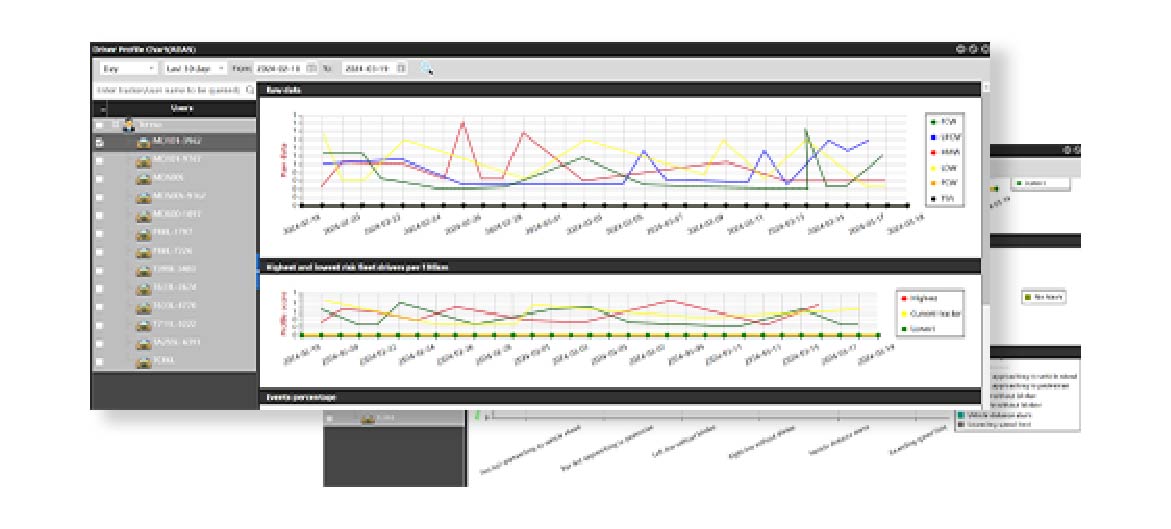Click the search icon beside the tracker name field

tap(250, 90)
